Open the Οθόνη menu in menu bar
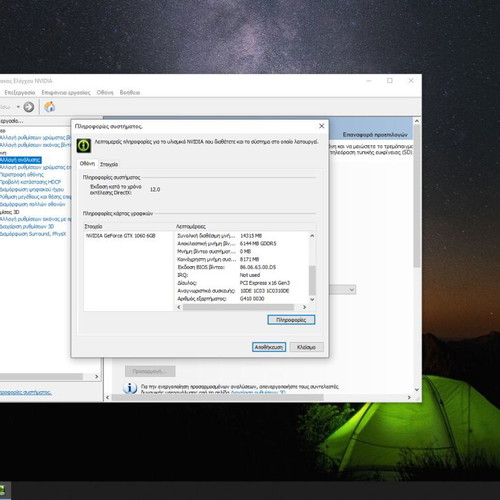This screenshot has height=500, width=500. click(x=105, y=92)
